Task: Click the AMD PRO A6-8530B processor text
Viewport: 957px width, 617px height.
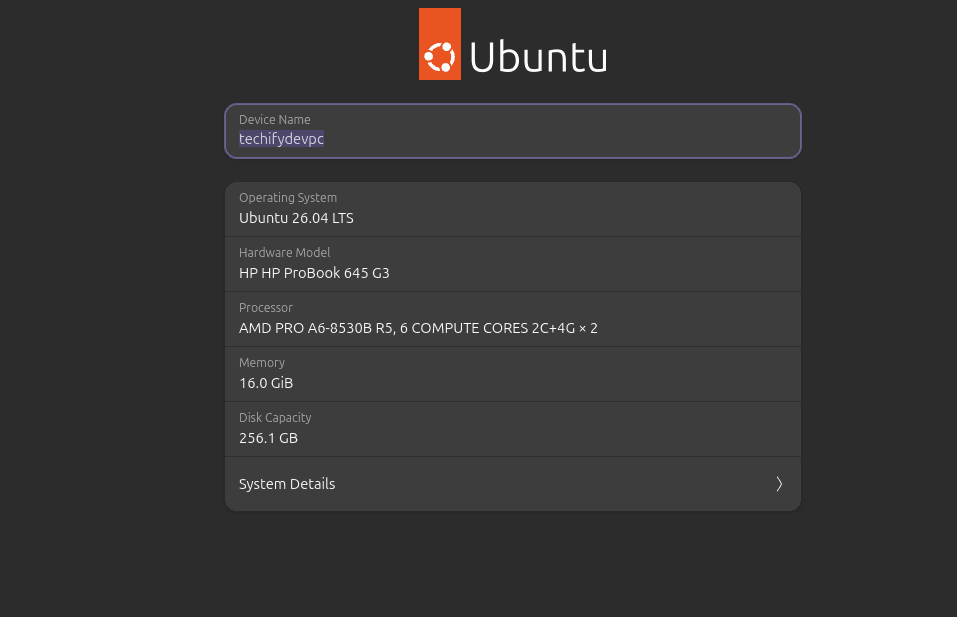Action: point(418,328)
